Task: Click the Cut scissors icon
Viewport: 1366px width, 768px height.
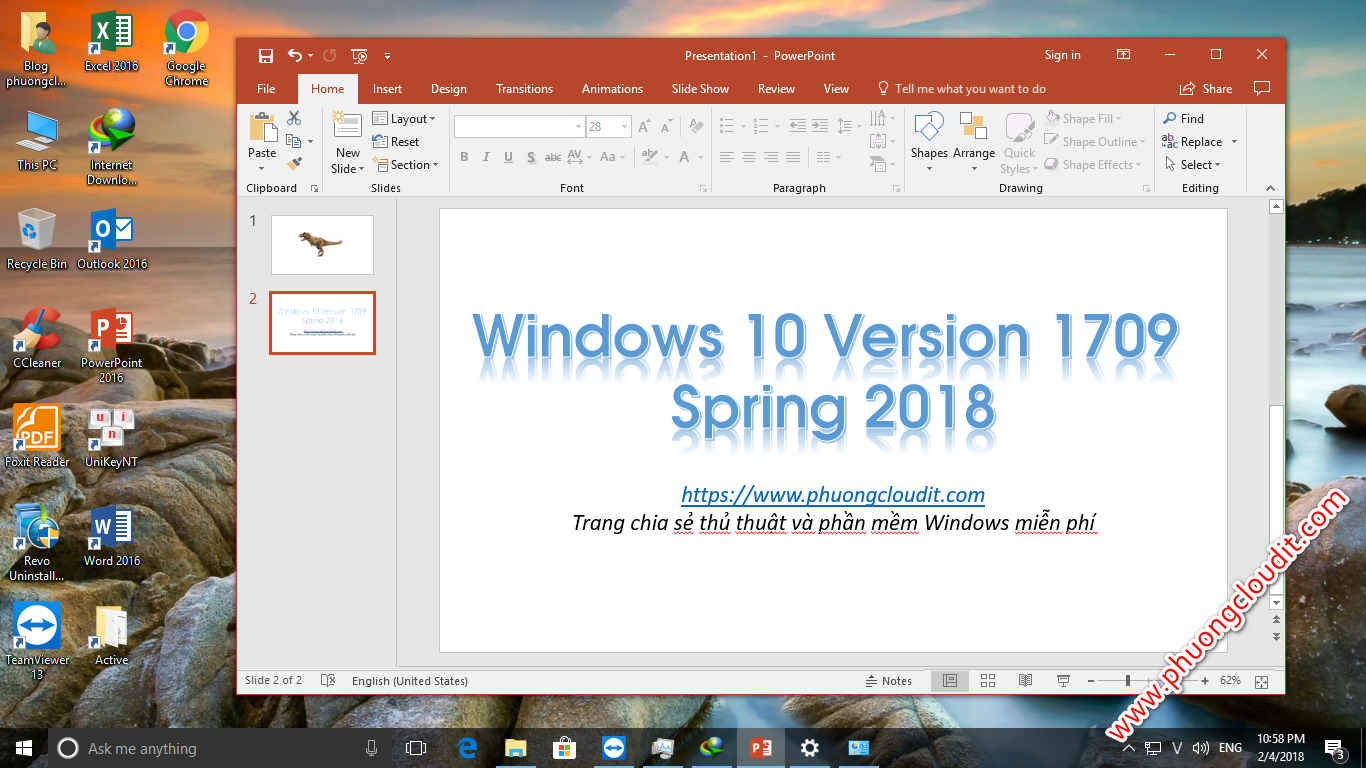Action: 294,118
